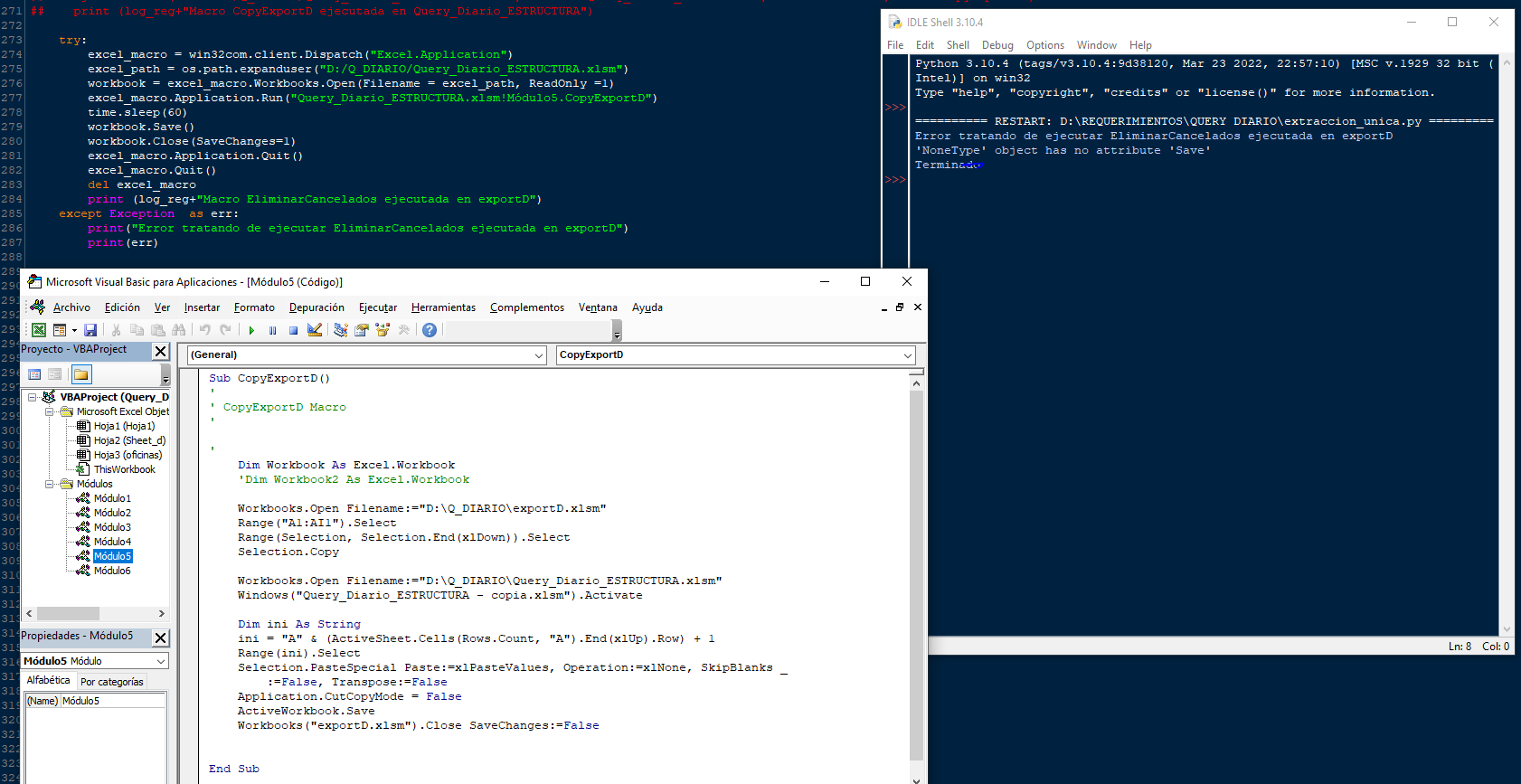Screen dimensions: 1521x784
Task: Open the Shell menu in IDLE
Action: (x=958, y=45)
